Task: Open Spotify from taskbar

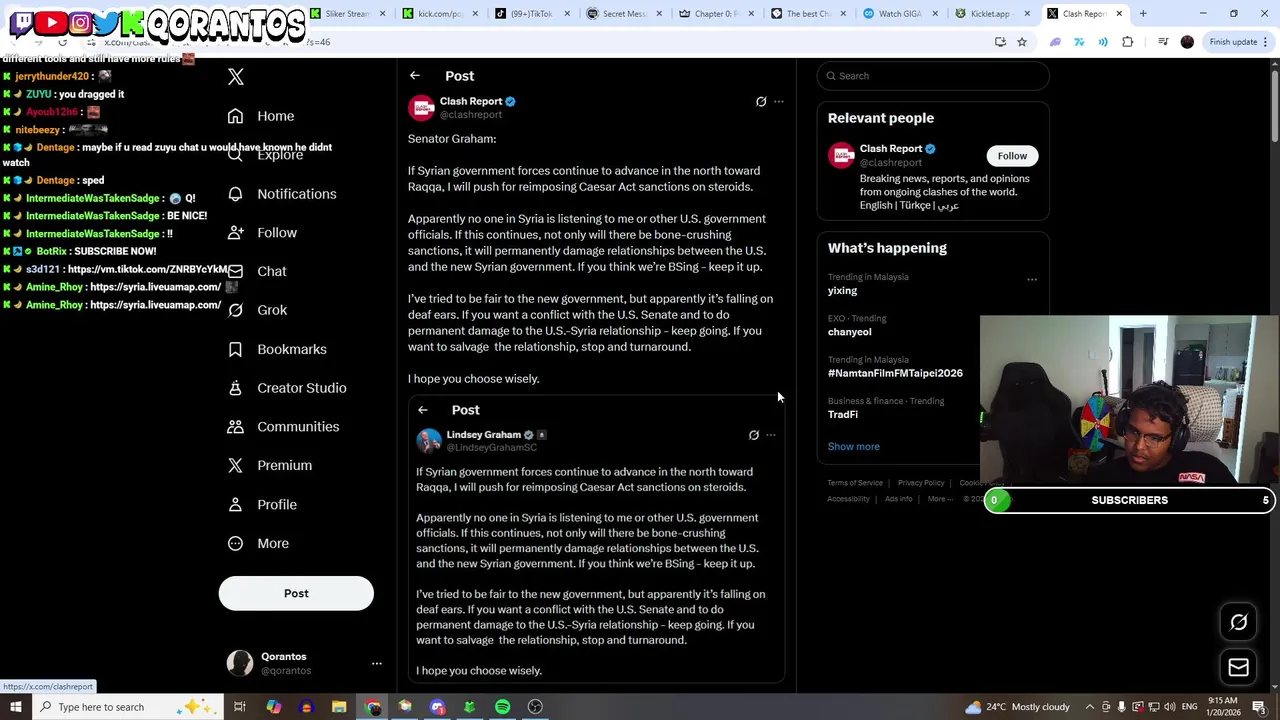Action: (x=502, y=707)
